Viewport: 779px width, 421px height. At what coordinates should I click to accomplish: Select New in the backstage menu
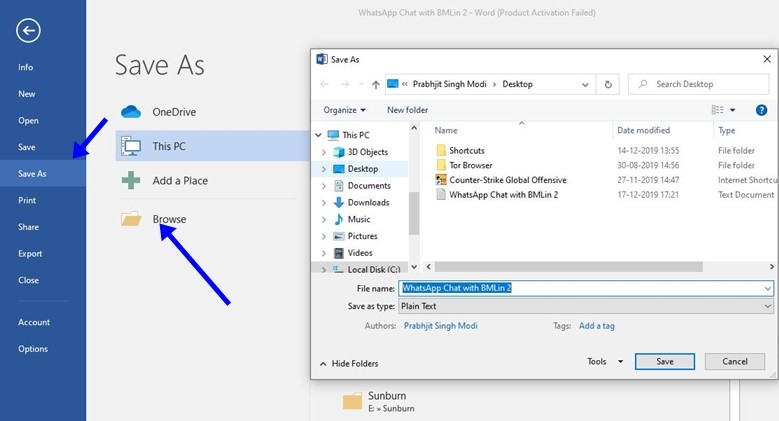pos(26,94)
